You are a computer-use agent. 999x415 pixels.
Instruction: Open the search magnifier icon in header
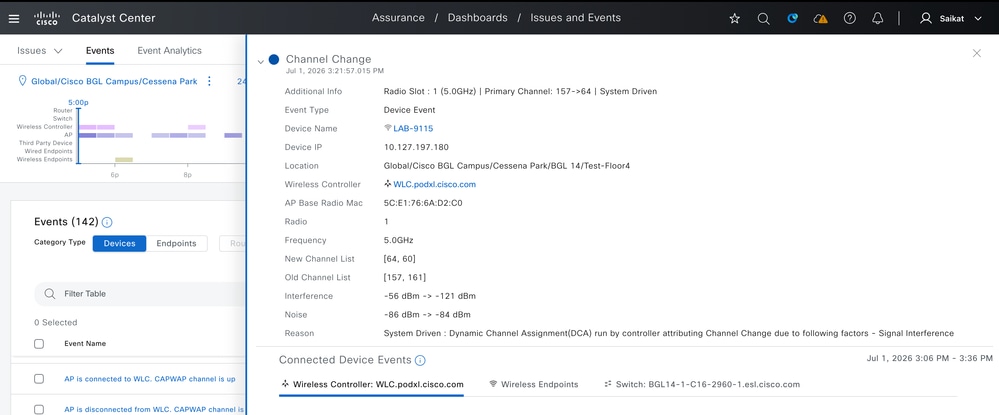point(763,18)
